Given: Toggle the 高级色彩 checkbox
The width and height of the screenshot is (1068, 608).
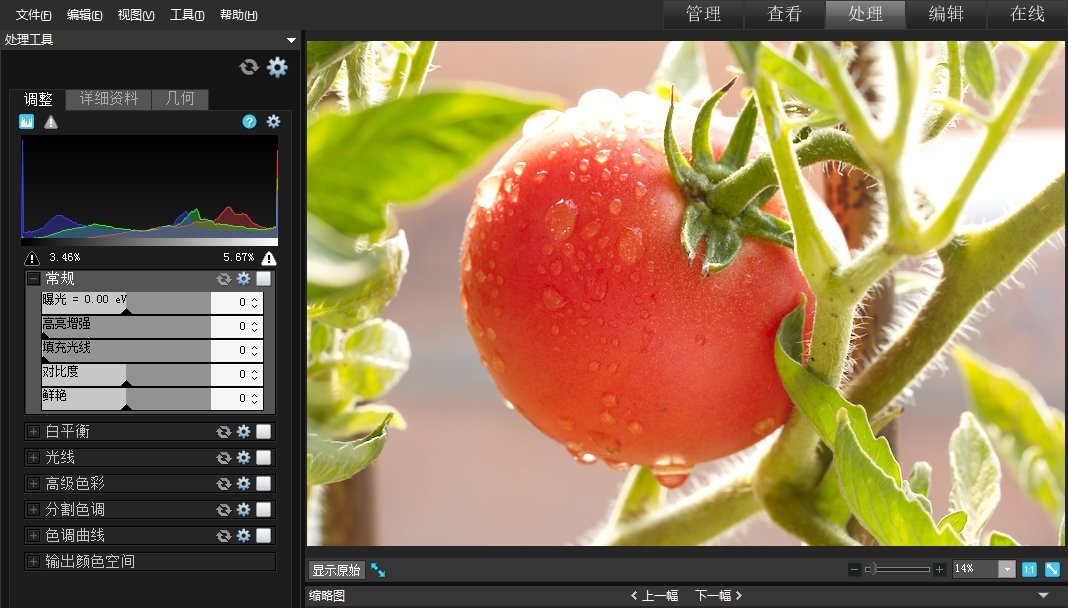Looking at the screenshot, I should pyautogui.click(x=261, y=483).
